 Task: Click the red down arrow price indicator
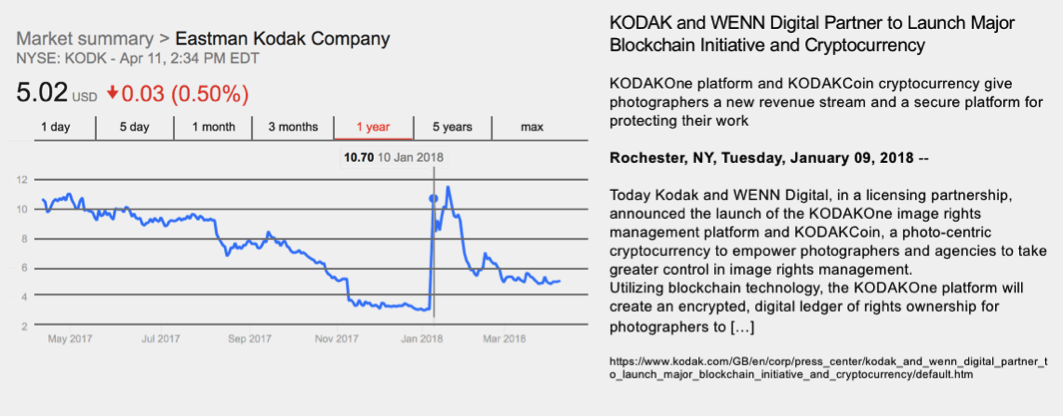pos(113,94)
